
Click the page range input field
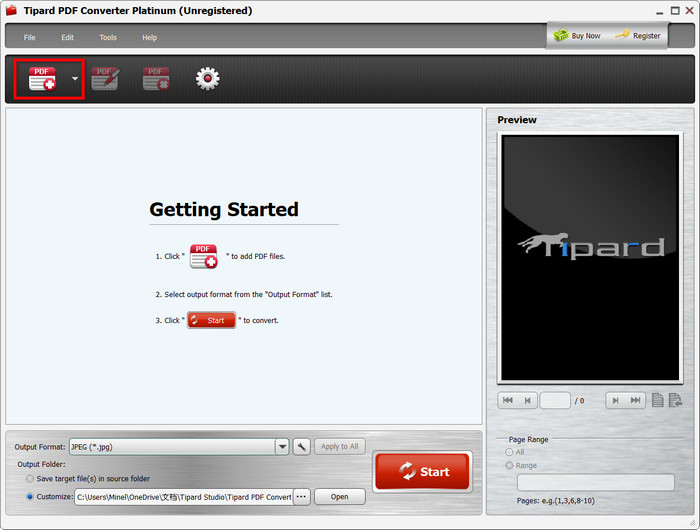tap(596, 482)
